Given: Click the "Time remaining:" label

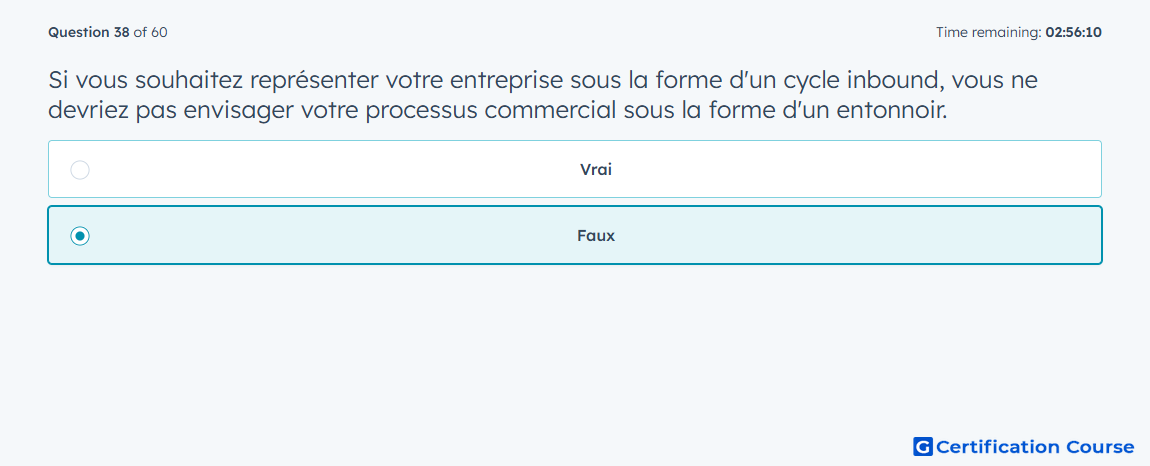Looking at the screenshot, I should coord(989,32).
